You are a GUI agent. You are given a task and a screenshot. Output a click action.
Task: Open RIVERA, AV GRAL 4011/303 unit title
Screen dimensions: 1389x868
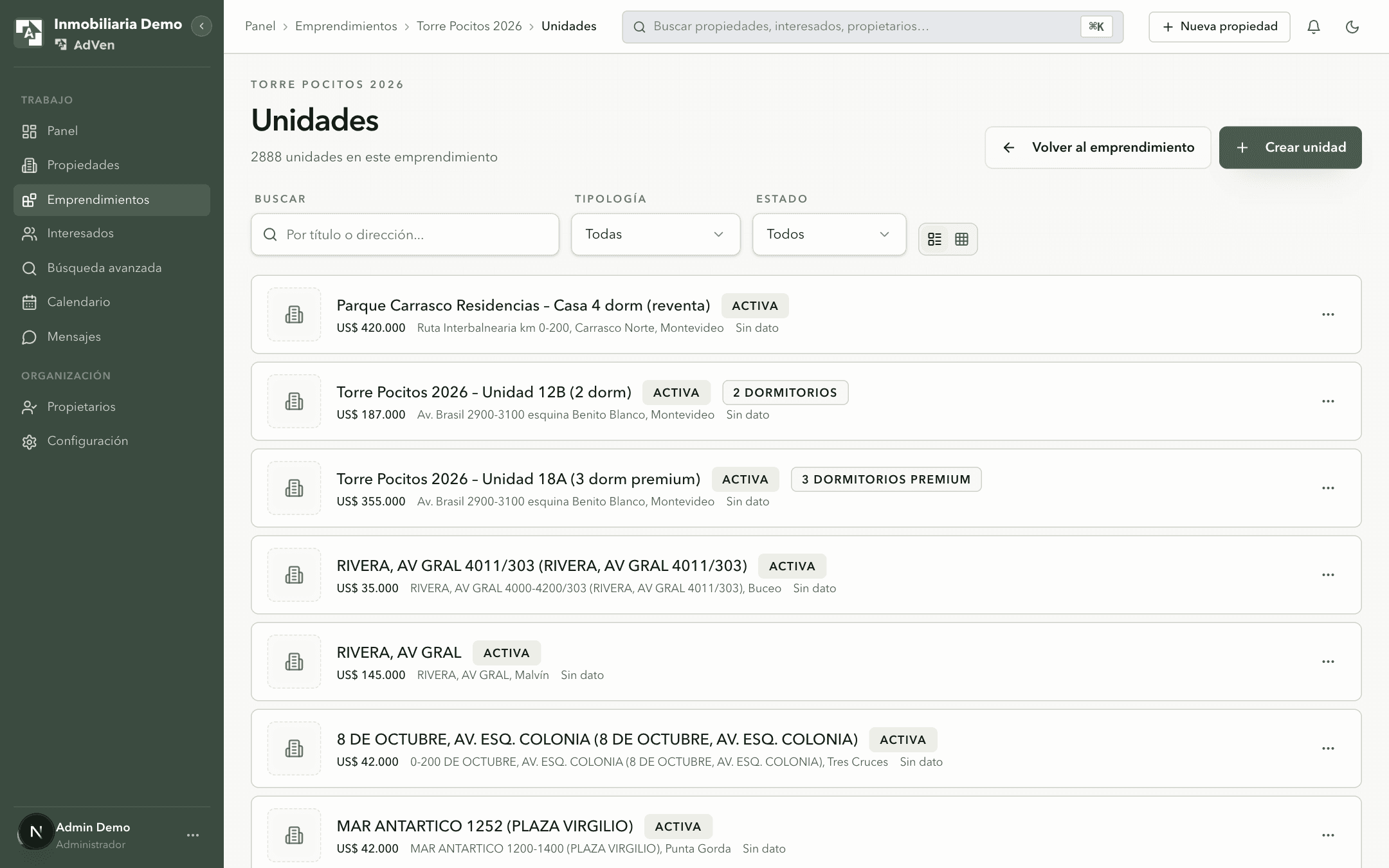coord(542,566)
